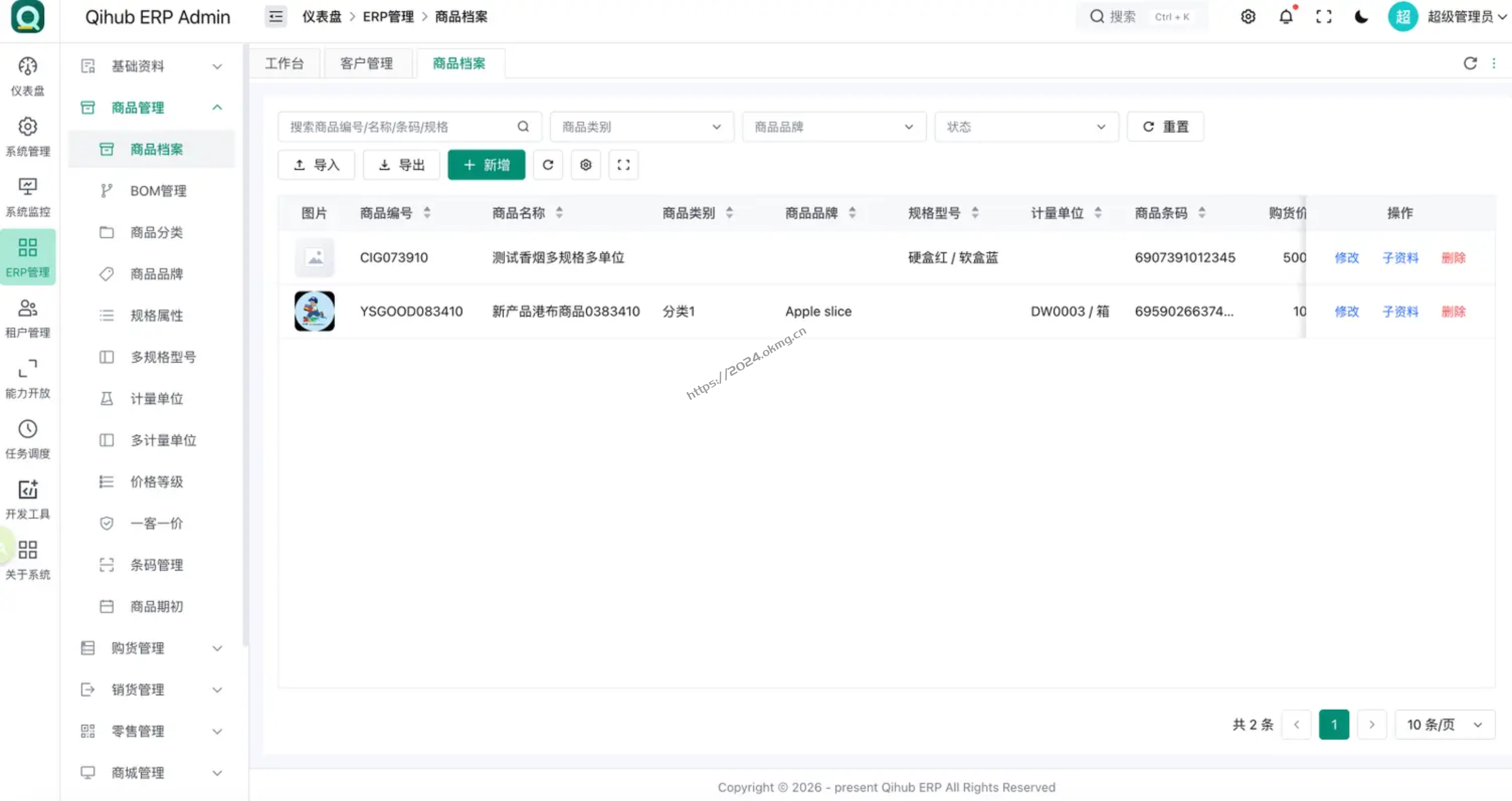
Task: Open 计量单位 in the sidebar menu
Action: click(x=151, y=399)
